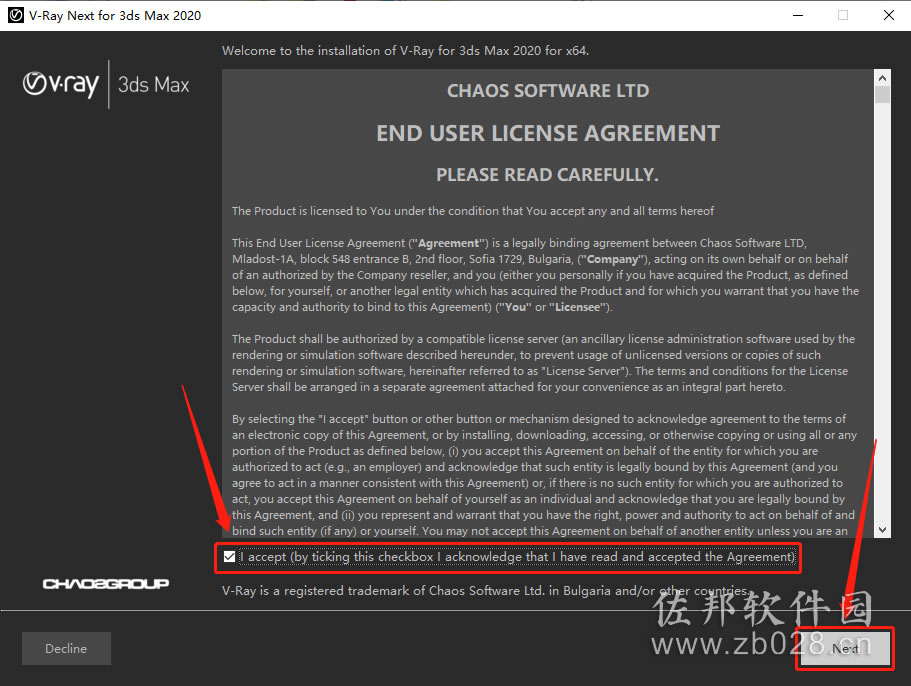Minimize the installer window
Image resolution: width=911 pixels, height=686 pixels.
798,16
